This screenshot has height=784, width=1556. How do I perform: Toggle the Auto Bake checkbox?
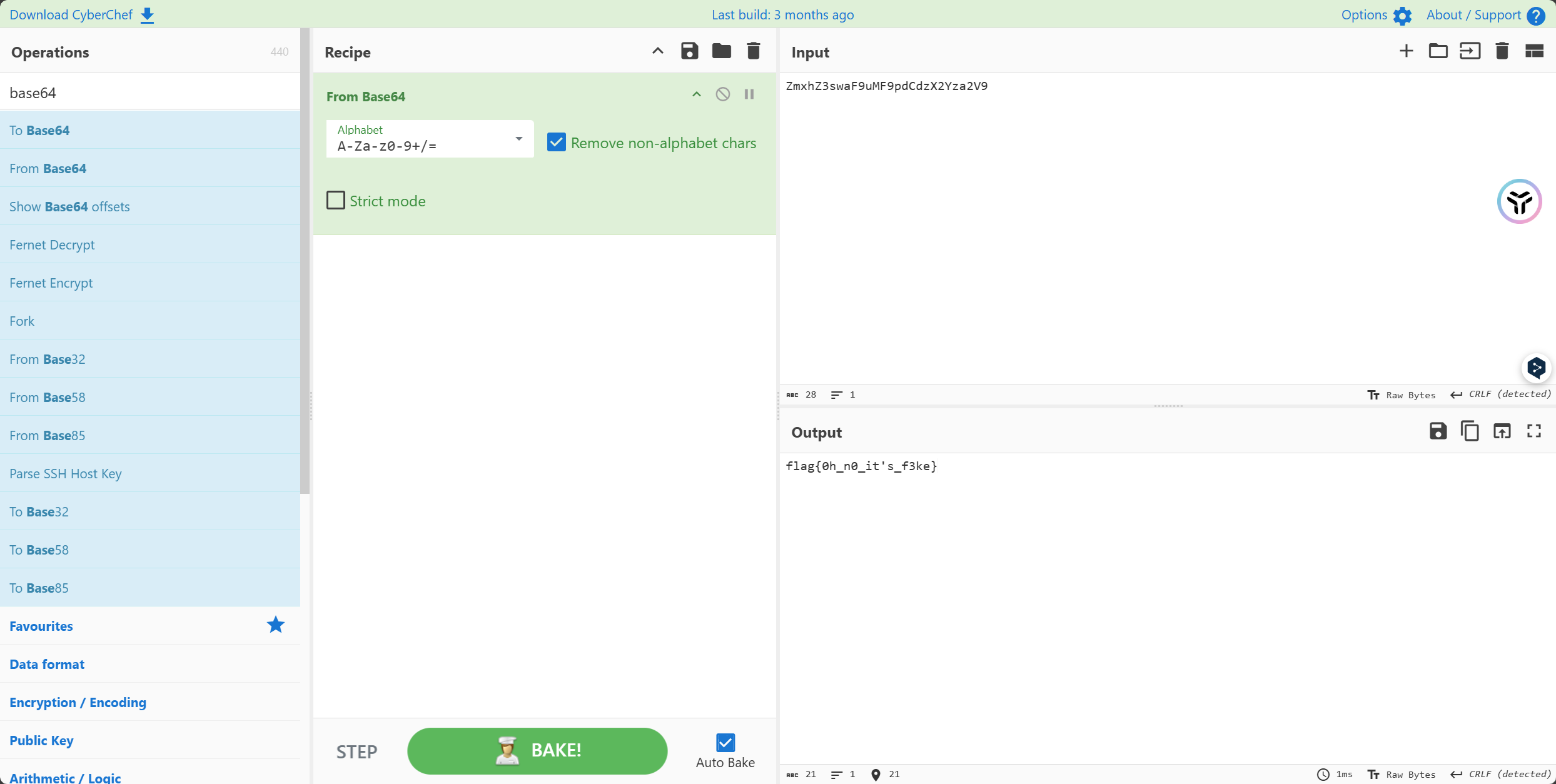[x=725, y=743]
